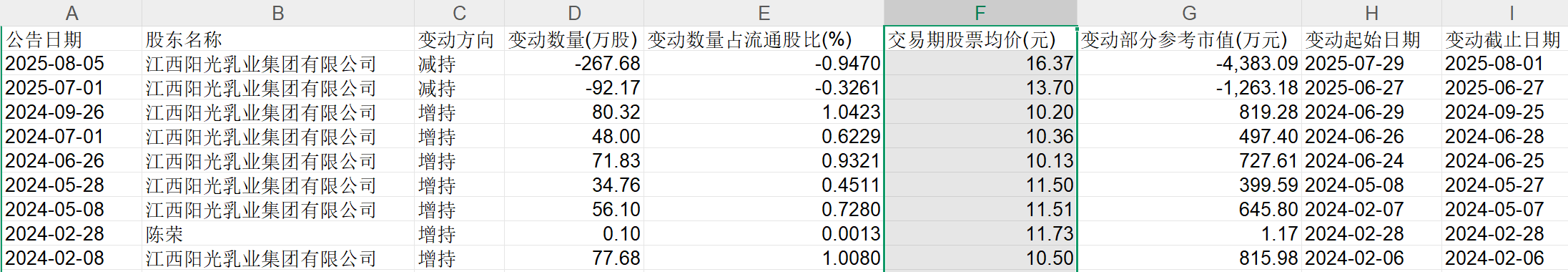
Task: Select the quantity cell 77.68
Action: click(574, 258)
